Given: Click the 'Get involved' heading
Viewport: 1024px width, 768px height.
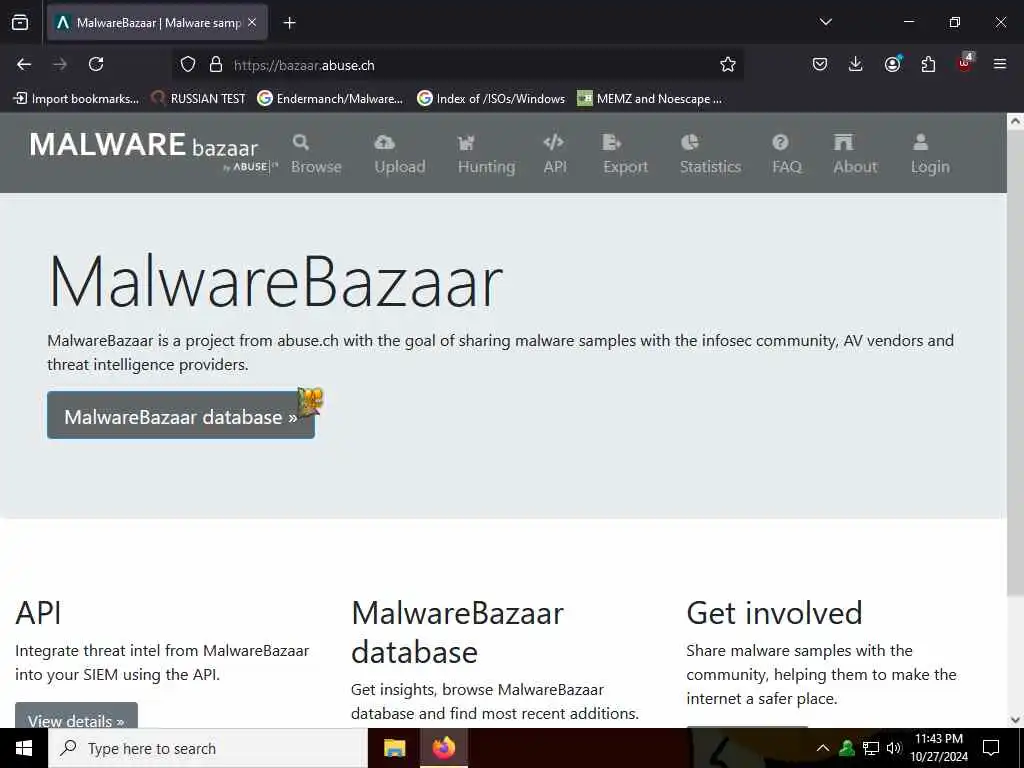Looking at the screenshot, I should pyautogui.click(x=775, y=613).
